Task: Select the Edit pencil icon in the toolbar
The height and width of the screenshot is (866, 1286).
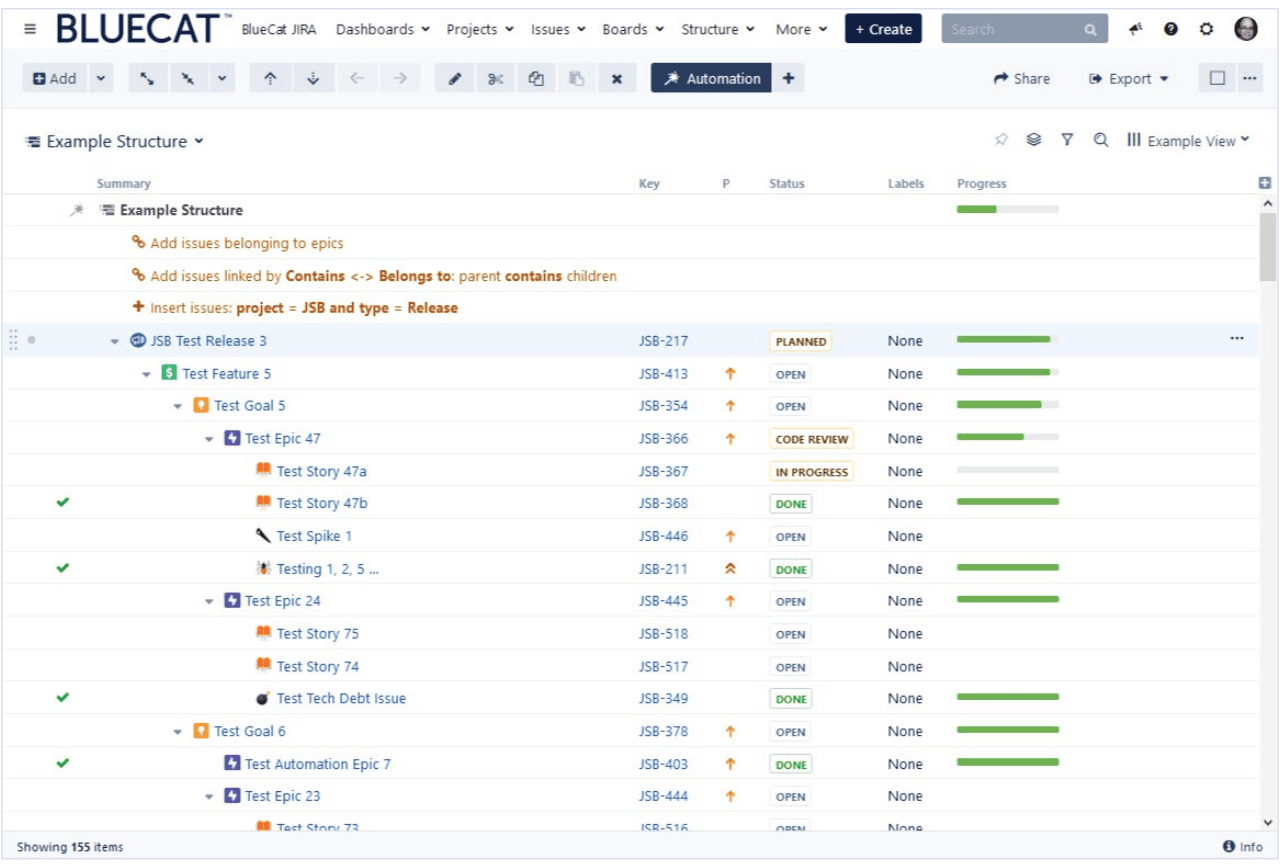Action: (455, 78)
